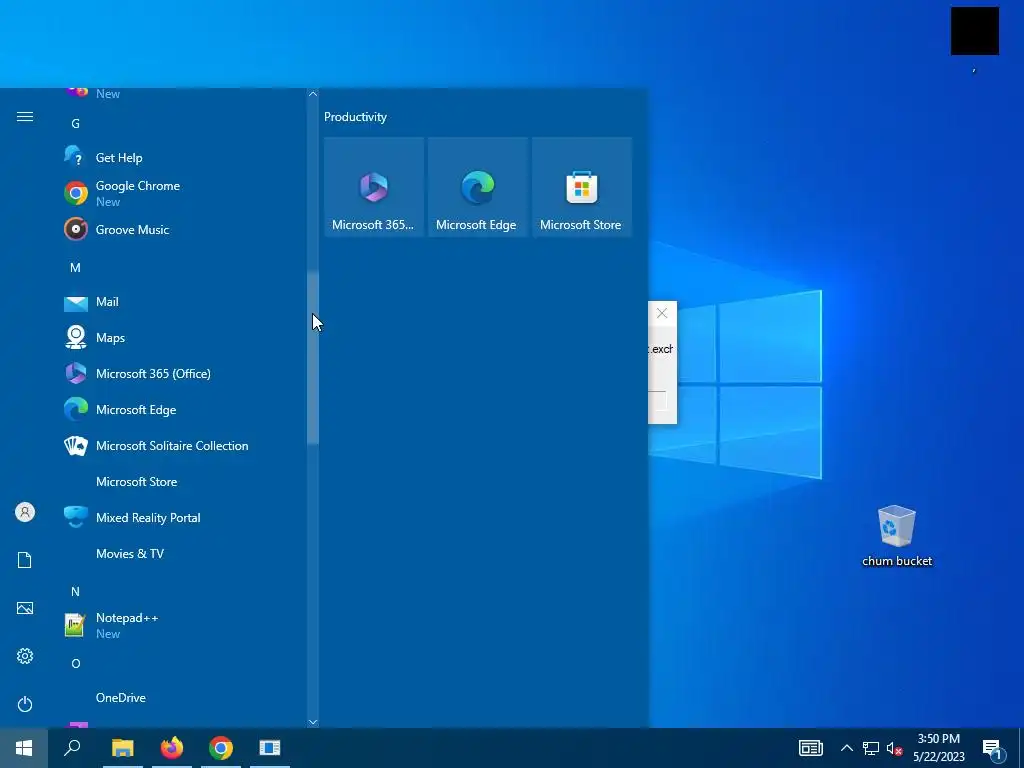Click the letter M section header

75,268
